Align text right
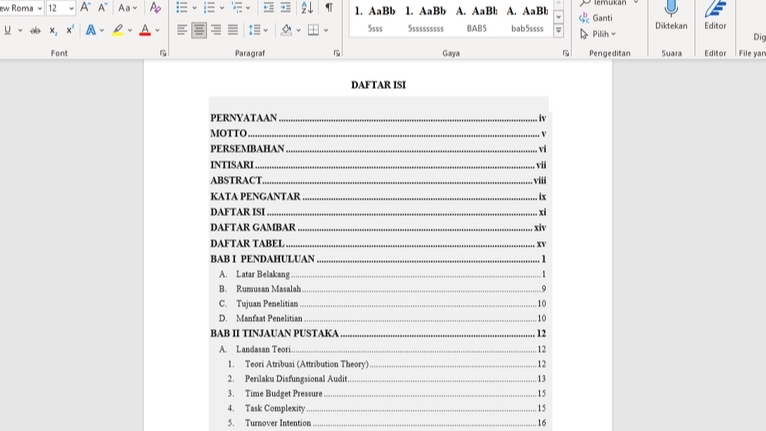The height and width of the screenshot is (431, 766). [216, 30]
